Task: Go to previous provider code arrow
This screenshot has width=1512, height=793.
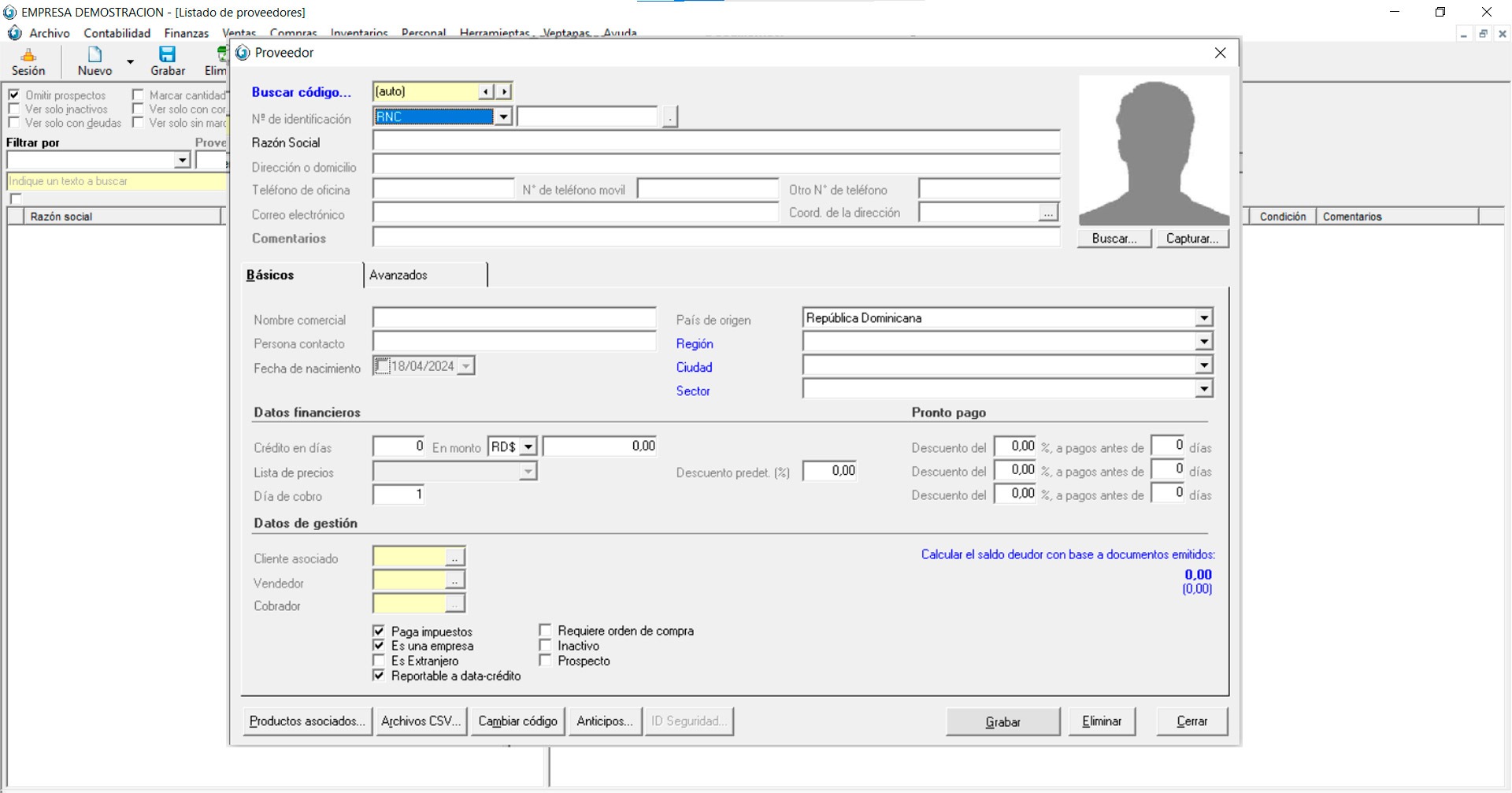Action: (486, 92)
